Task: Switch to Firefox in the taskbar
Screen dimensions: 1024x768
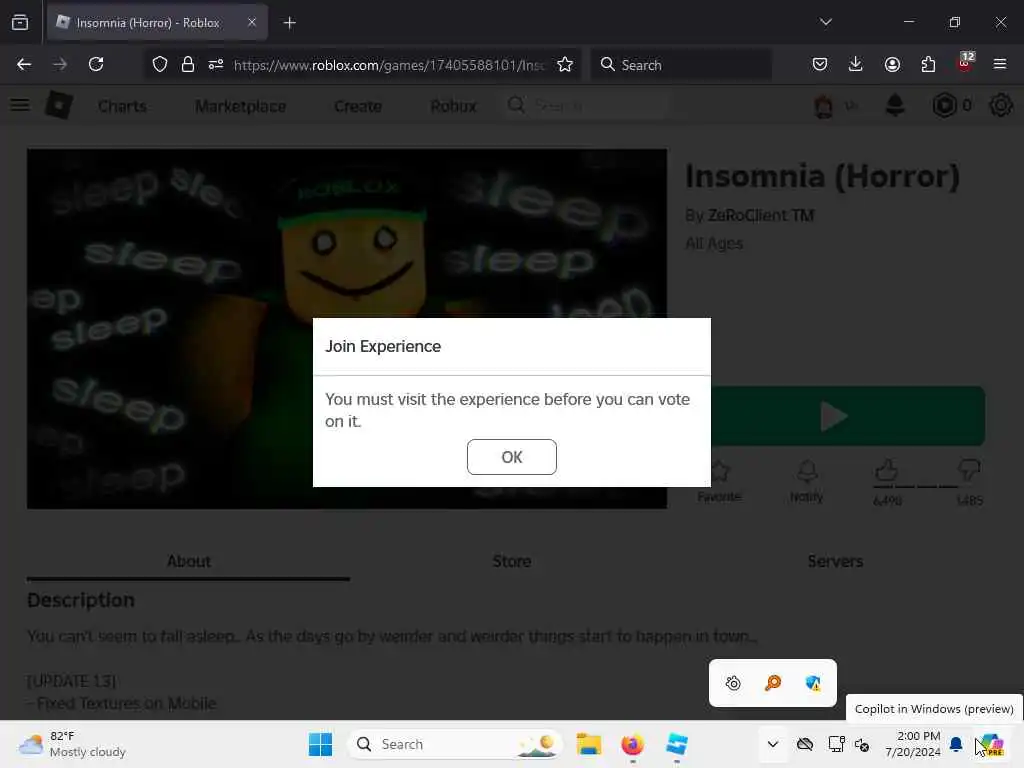Action: (632, 744)
